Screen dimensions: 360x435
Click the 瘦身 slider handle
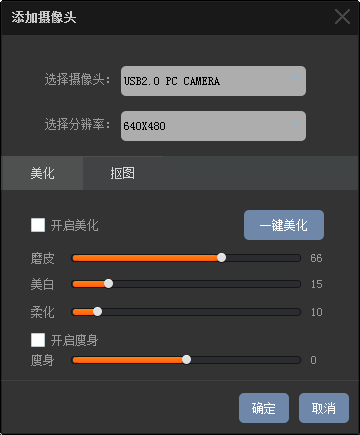tap(187, 360)
